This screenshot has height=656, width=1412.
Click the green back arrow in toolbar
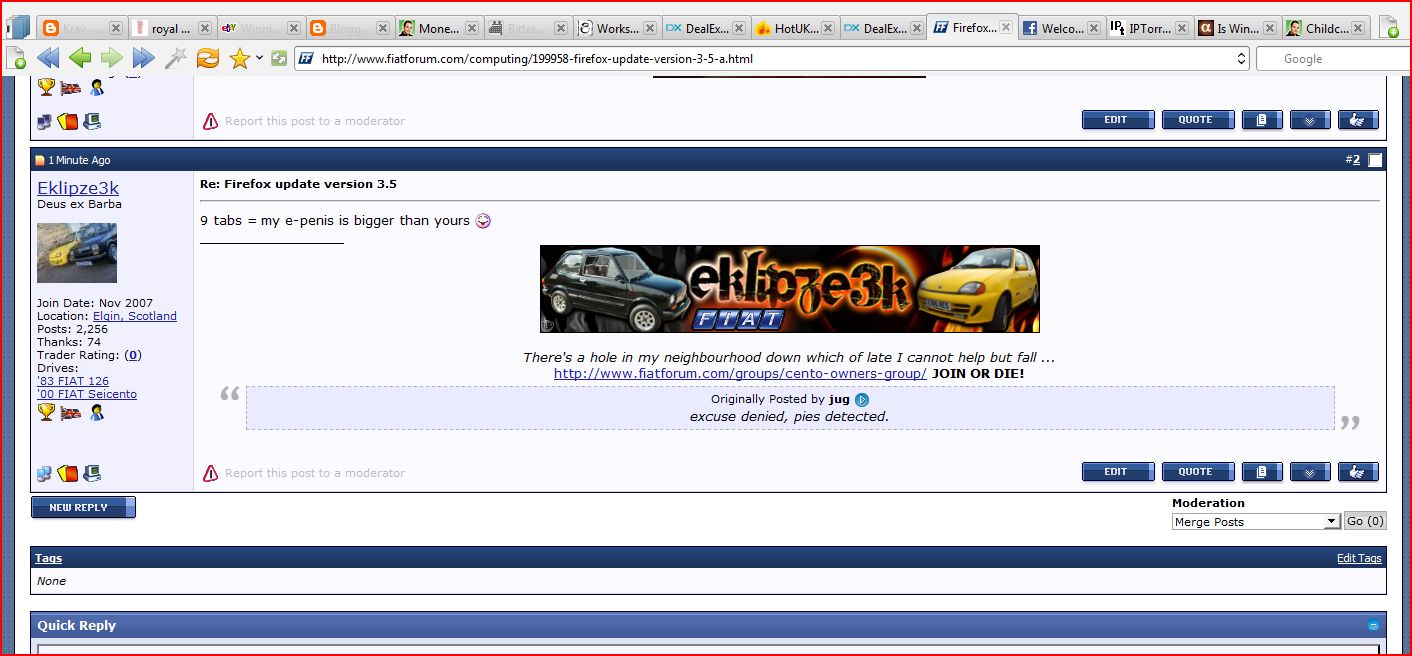(x=80, y=58)
